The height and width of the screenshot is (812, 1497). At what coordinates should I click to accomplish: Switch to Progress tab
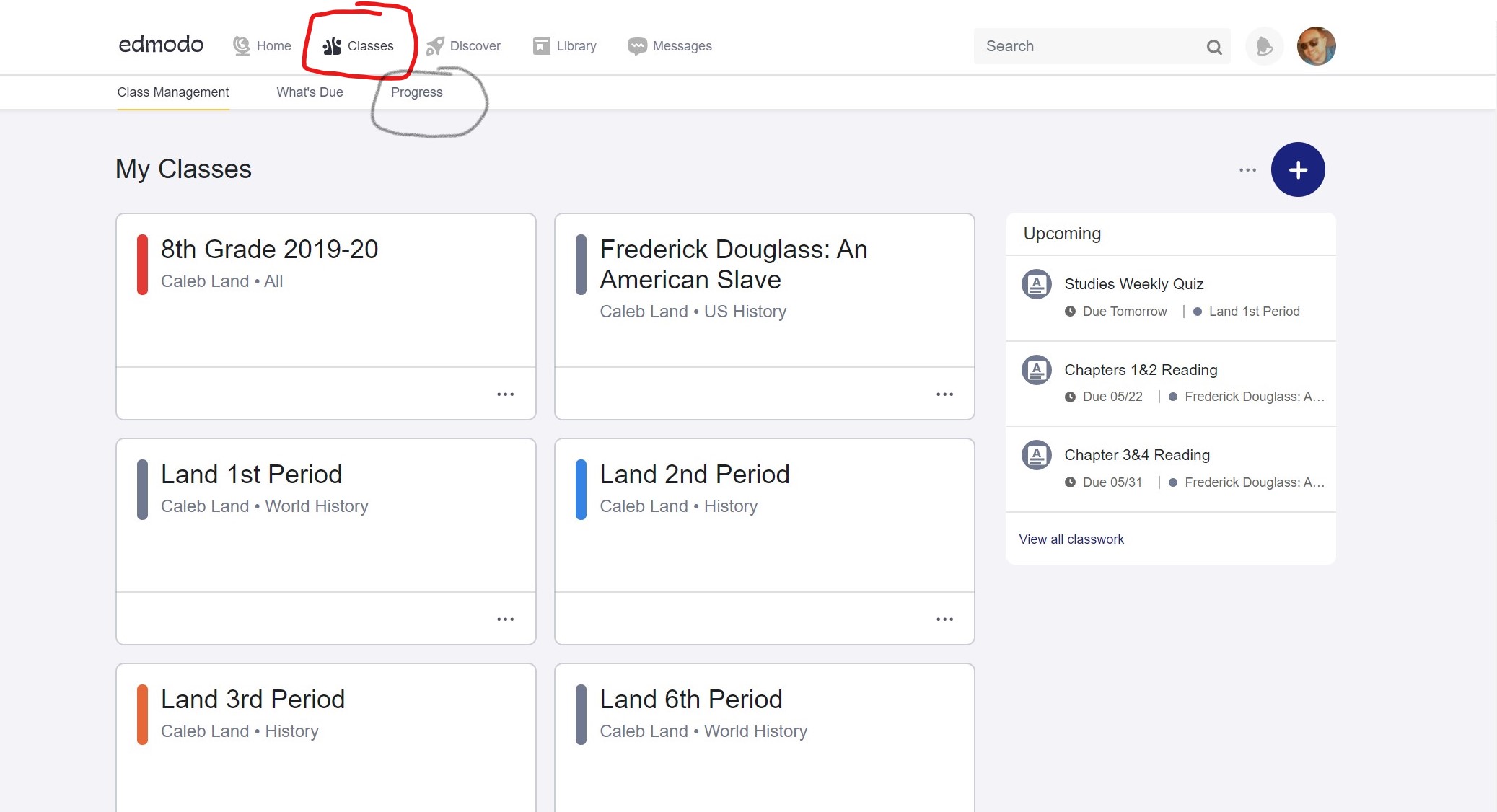tap(416, 92)
